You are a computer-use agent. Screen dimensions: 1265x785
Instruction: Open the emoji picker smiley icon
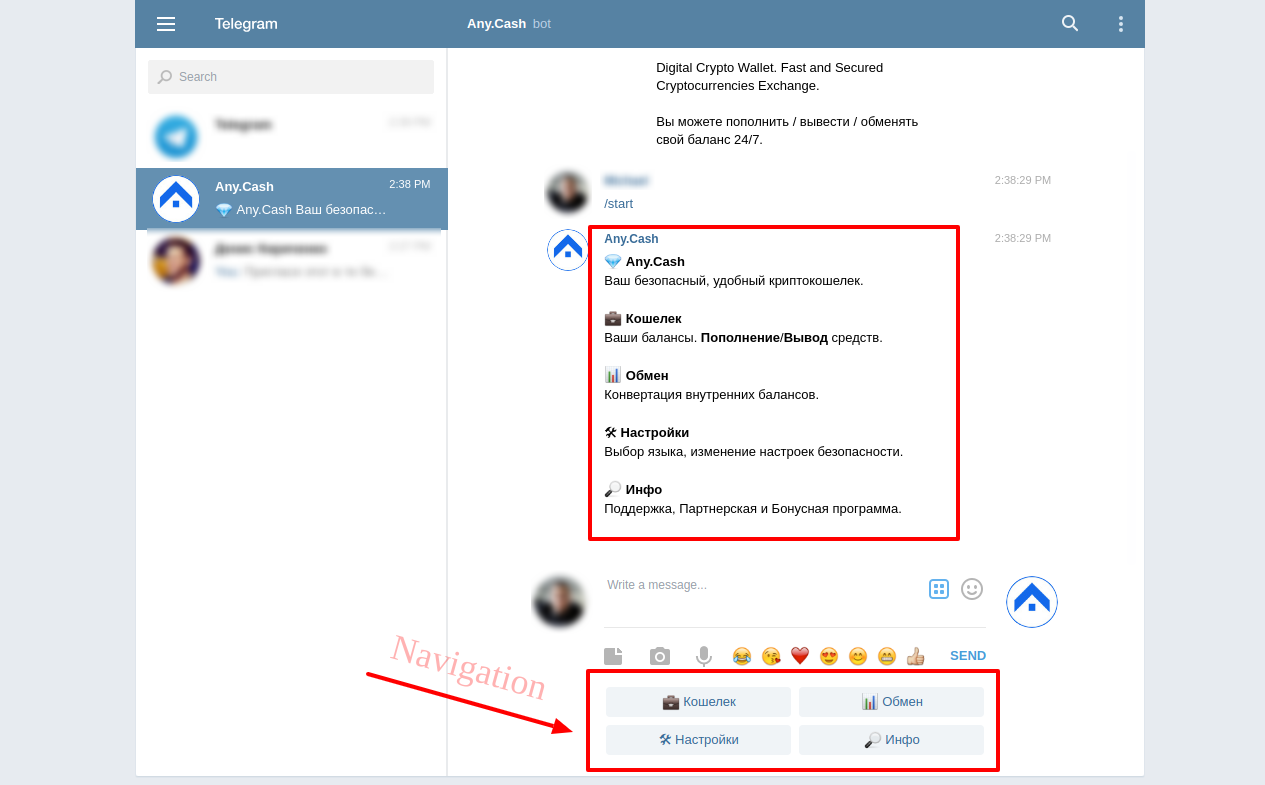[x=972, y=589]
